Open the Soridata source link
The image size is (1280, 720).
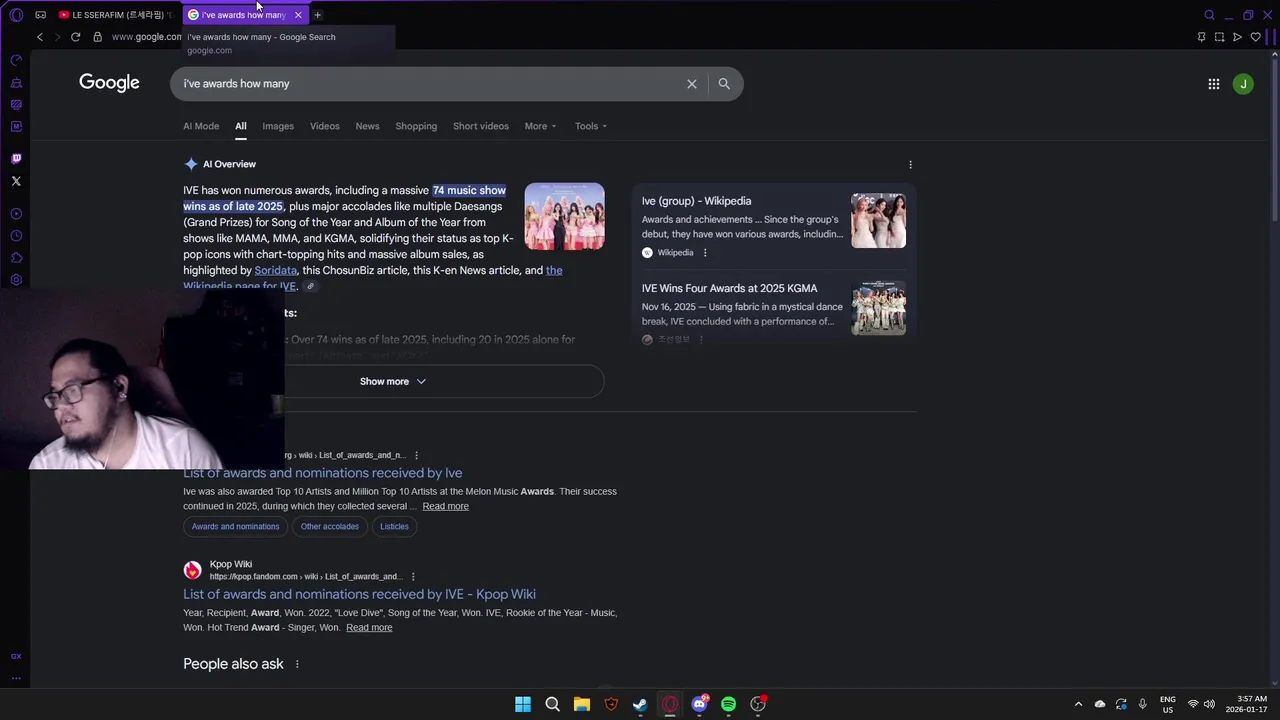pyautogui.click(x=275, y=270)
